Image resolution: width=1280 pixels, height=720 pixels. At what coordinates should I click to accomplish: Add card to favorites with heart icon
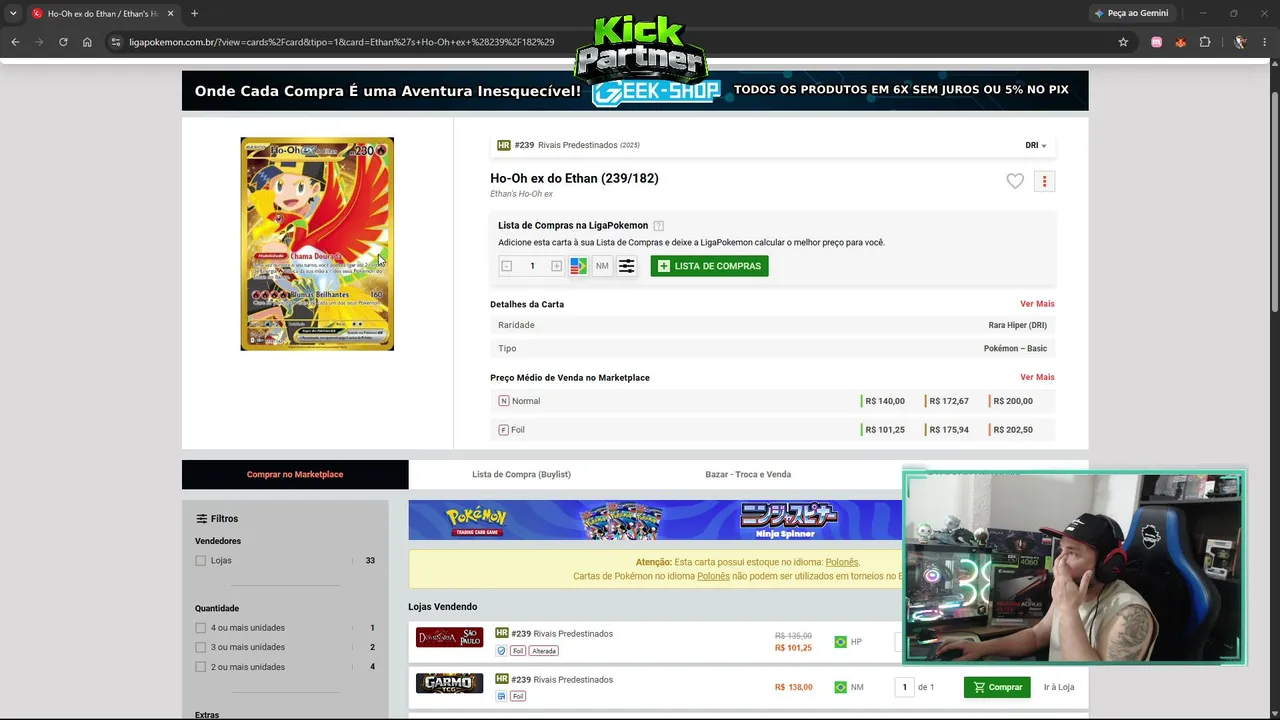point(1015,181)
